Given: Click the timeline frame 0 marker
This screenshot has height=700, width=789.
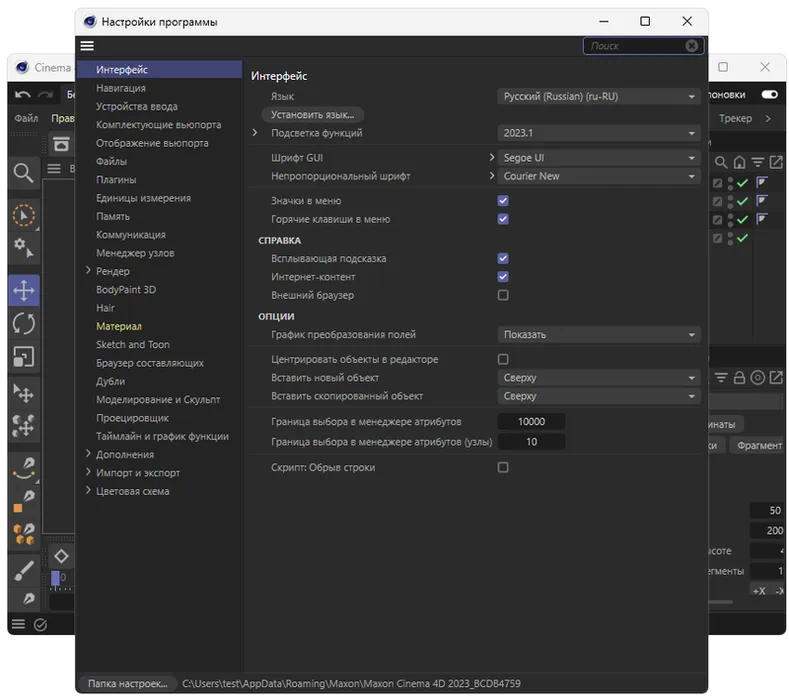Looking at the screenshot, I should (56, 578).
